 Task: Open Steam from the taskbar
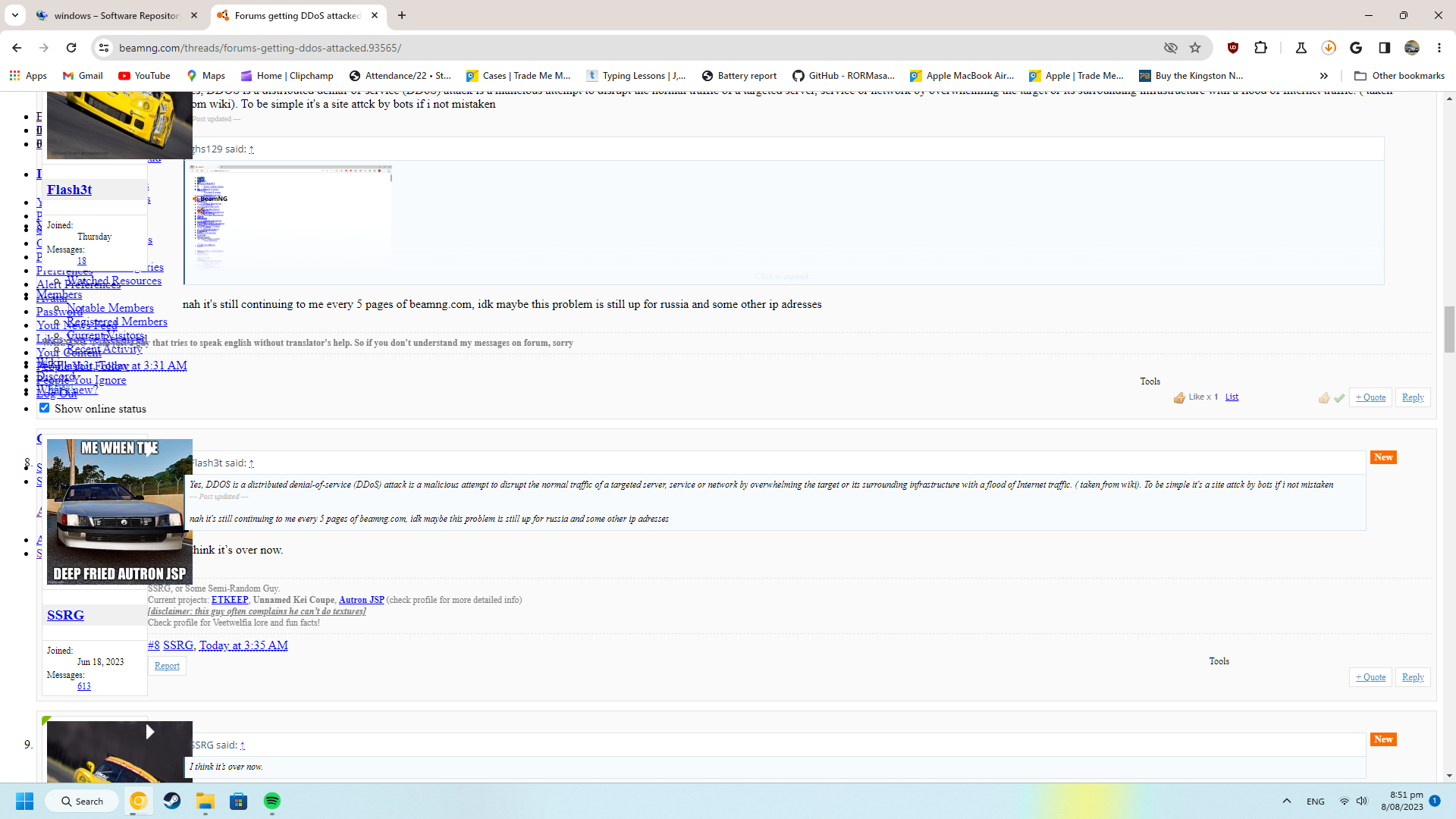[x=172, y=801]
